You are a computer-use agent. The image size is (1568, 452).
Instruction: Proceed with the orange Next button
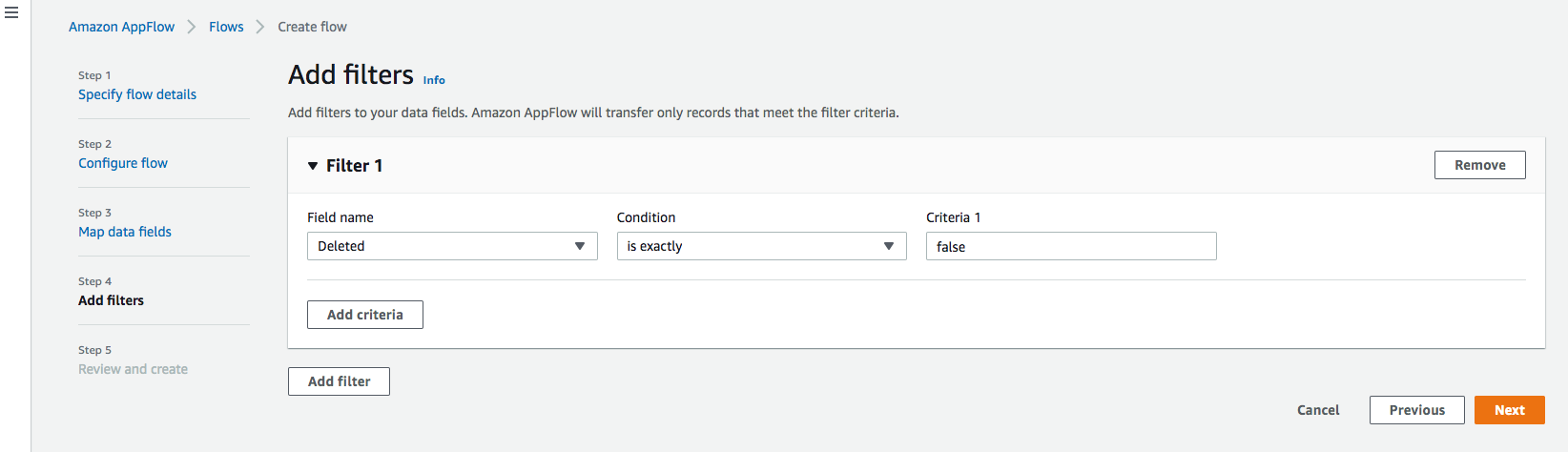coord(1509,410)
